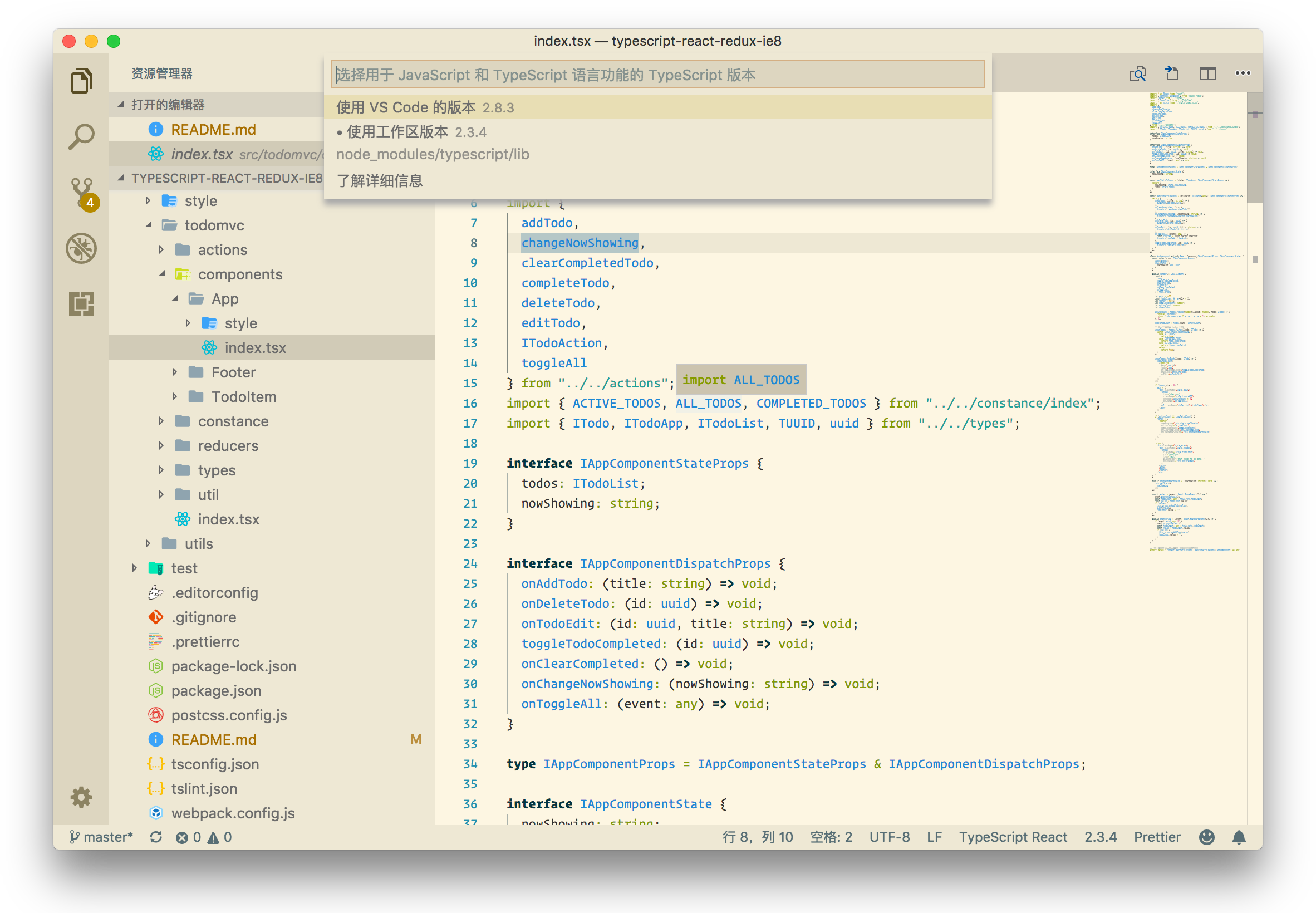This screenshot has height=913, width=1316.
Task: Click the learn more option in picker
Action: [x=380, y=181]
